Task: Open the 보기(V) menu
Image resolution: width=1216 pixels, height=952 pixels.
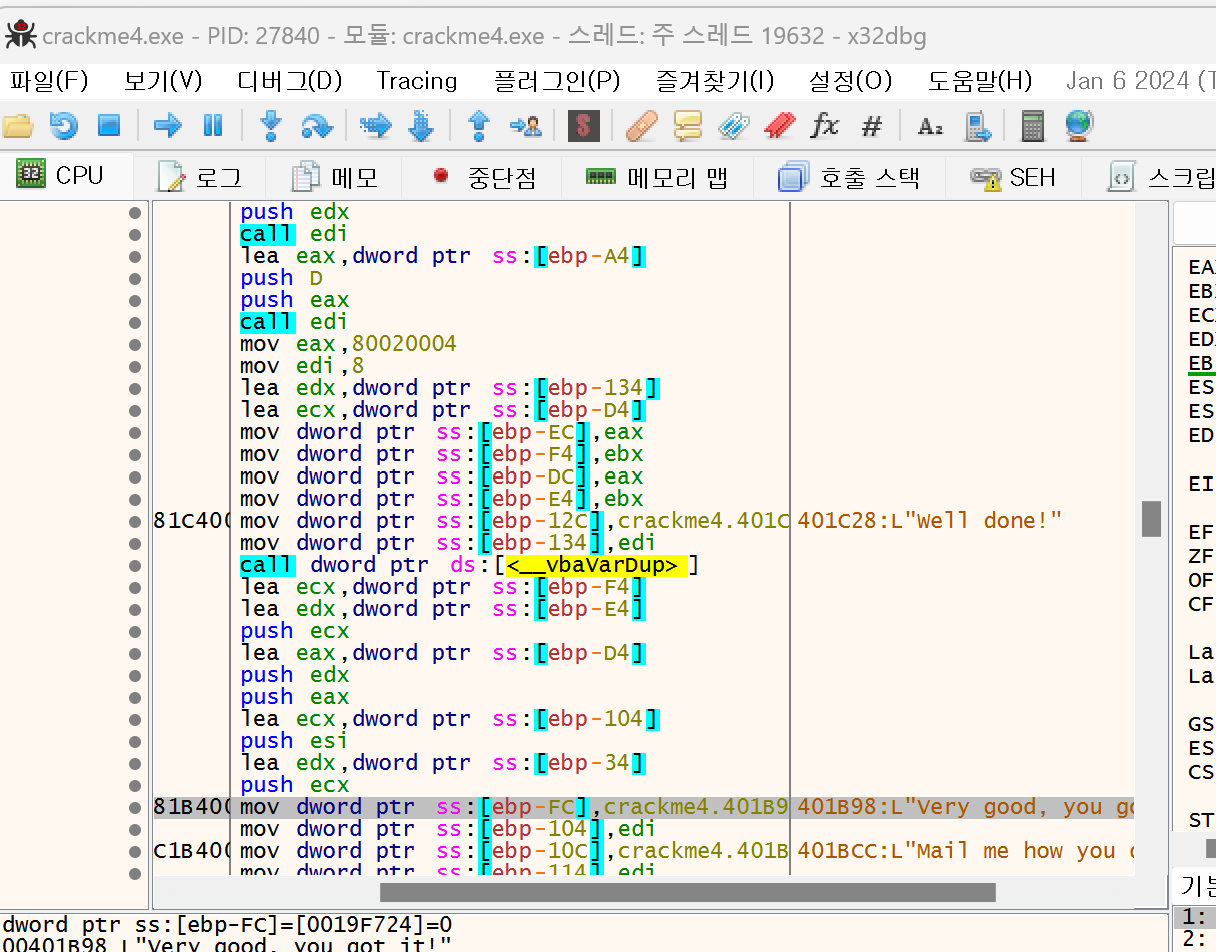Action: [x=163, y=81]
